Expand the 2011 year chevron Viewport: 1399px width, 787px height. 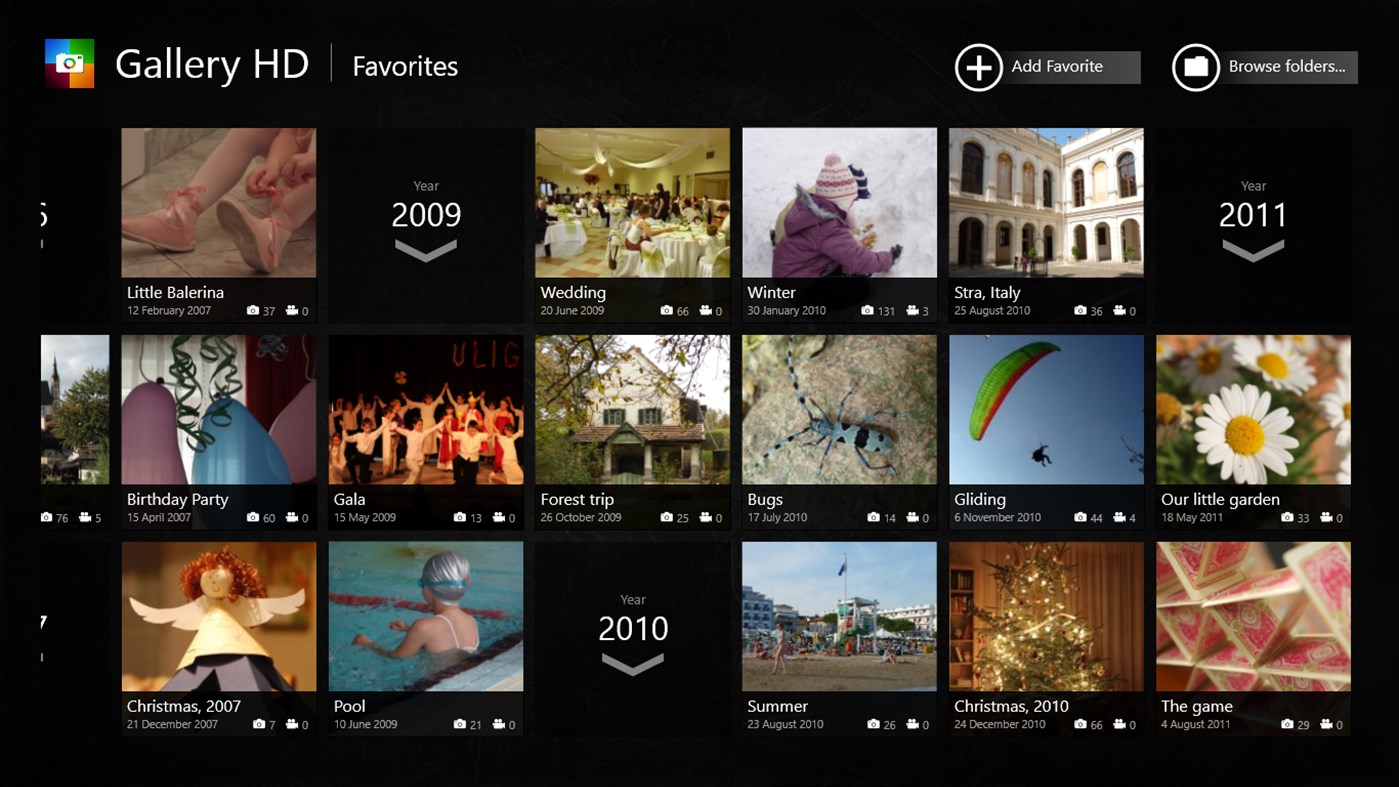click(x=1253, y=250)
